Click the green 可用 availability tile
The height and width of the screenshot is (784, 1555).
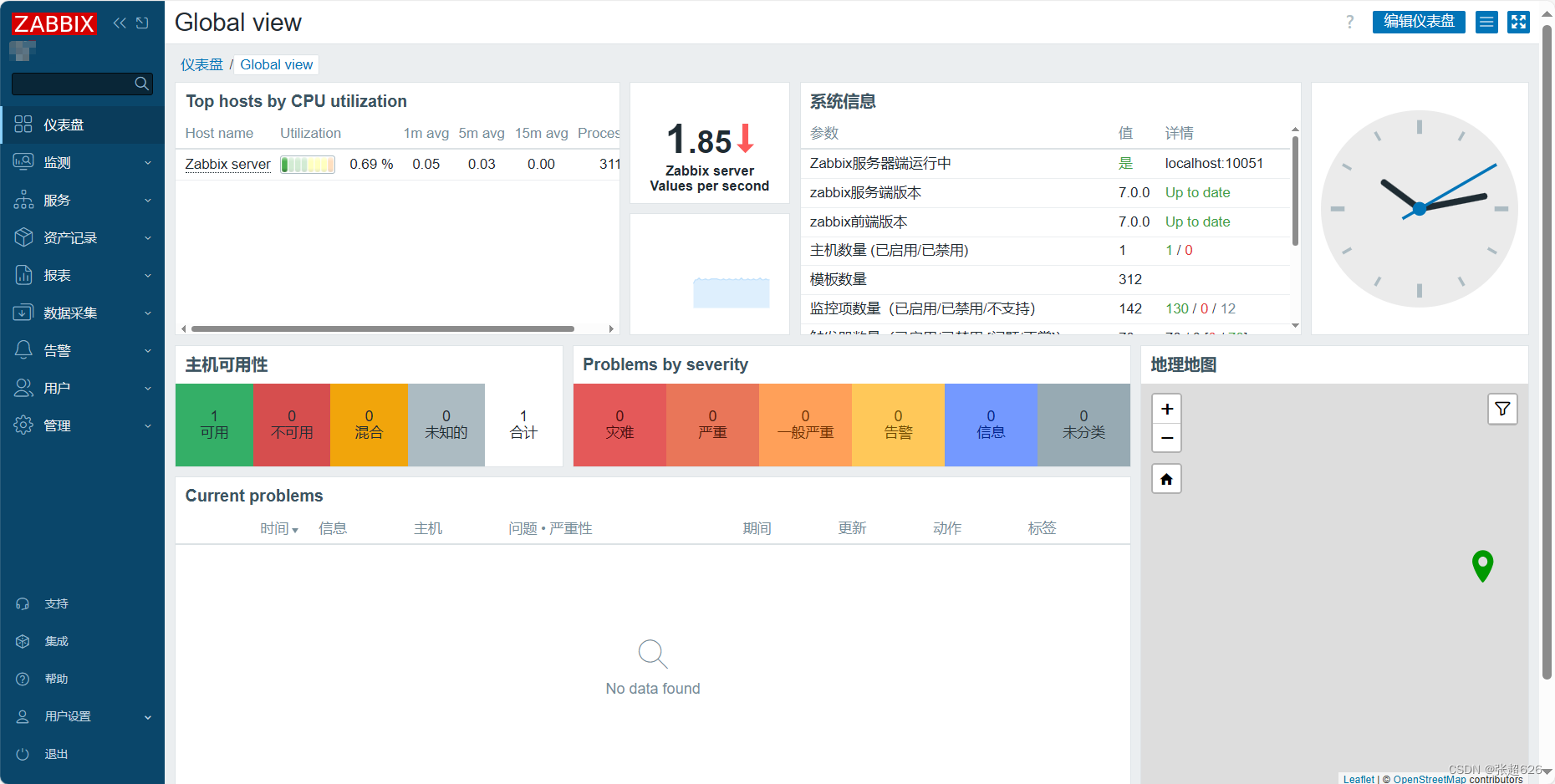[x=214, y=425]
